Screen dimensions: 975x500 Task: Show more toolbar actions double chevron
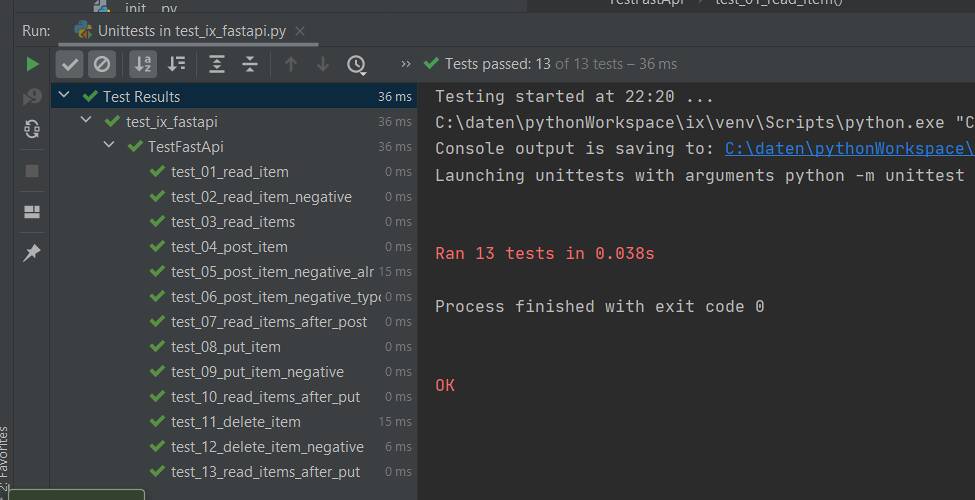[406, 64]
